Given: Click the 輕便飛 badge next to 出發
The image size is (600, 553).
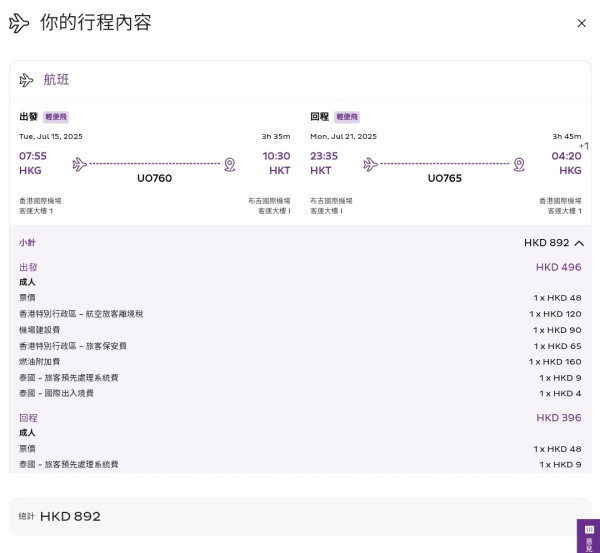Looking at the screenshot, I should coord(56,117).
